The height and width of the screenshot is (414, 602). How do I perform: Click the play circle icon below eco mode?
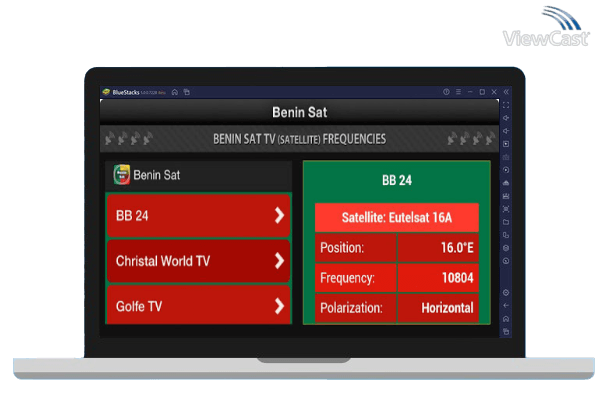pyautogui.click(x=506, y=261)
